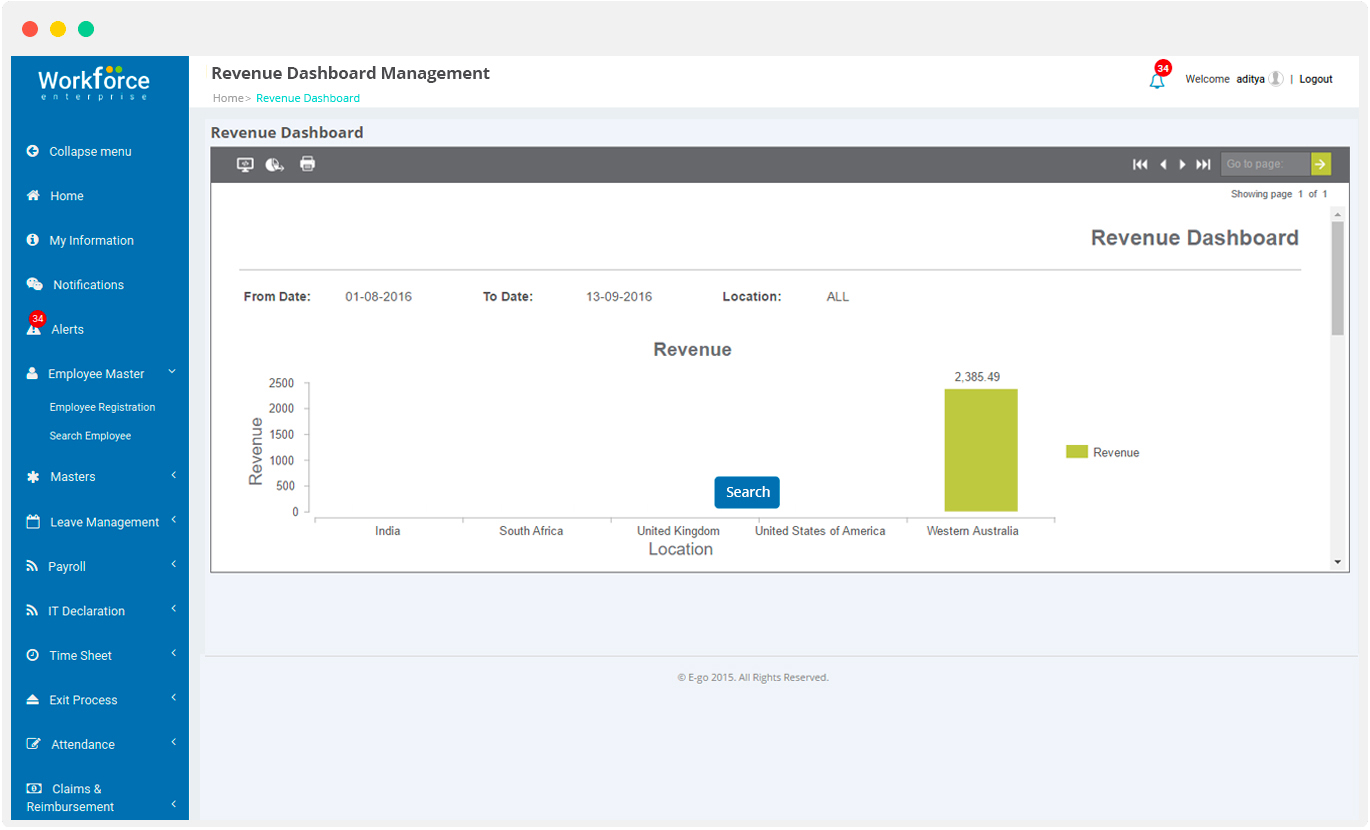
Task: Click the preview monitor icon in toolbar
Action: tap(245, 164)
